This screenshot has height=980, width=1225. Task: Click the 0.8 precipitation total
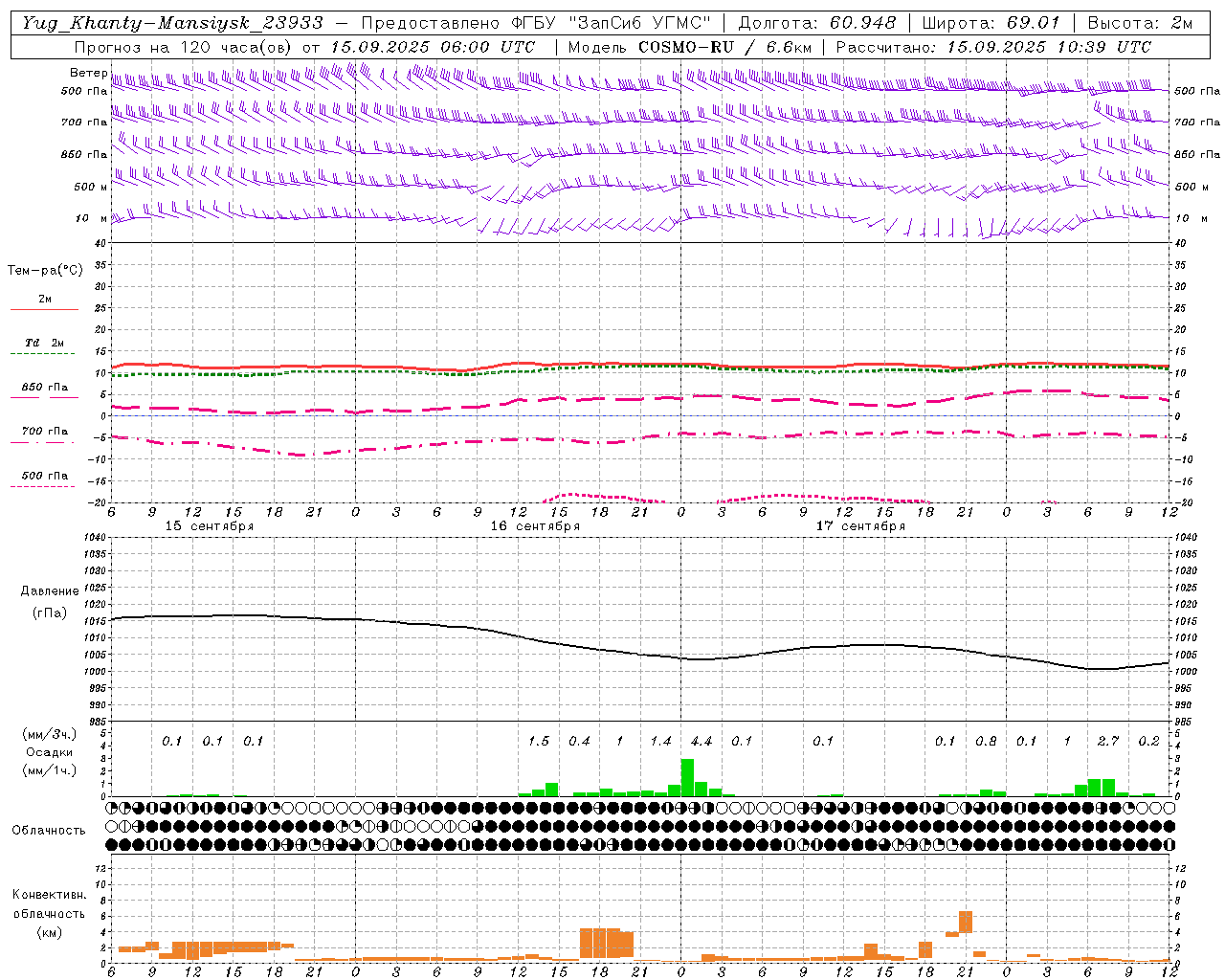tap(986, 741)
